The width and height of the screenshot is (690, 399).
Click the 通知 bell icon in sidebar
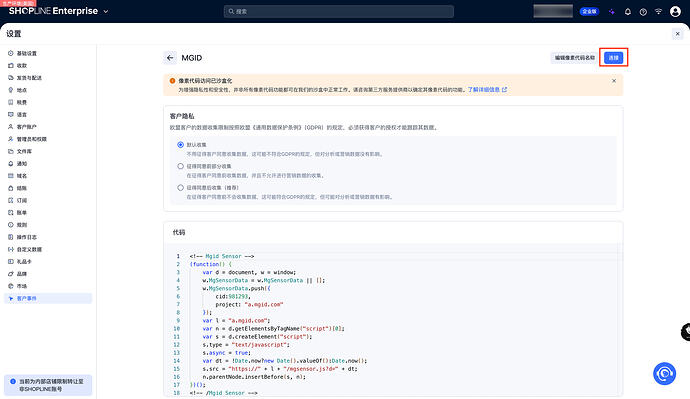tap(11, 164)
